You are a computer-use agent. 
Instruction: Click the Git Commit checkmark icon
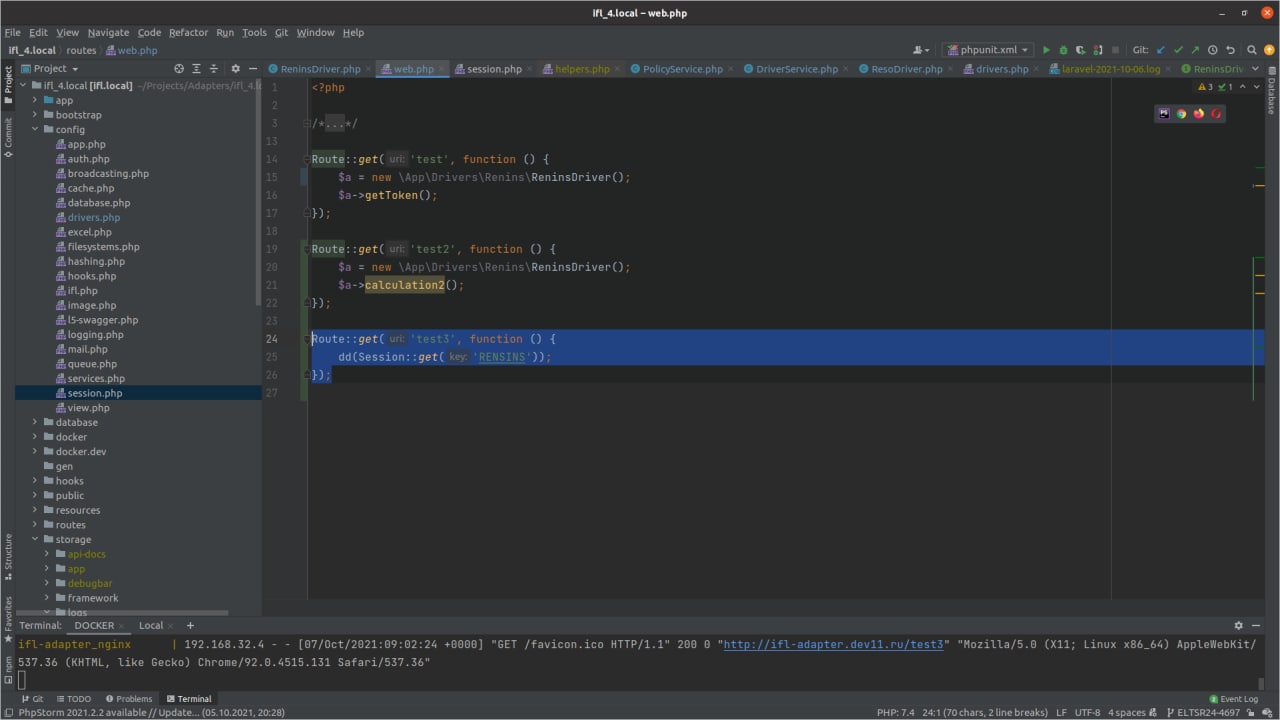(x=1178, y=49)
